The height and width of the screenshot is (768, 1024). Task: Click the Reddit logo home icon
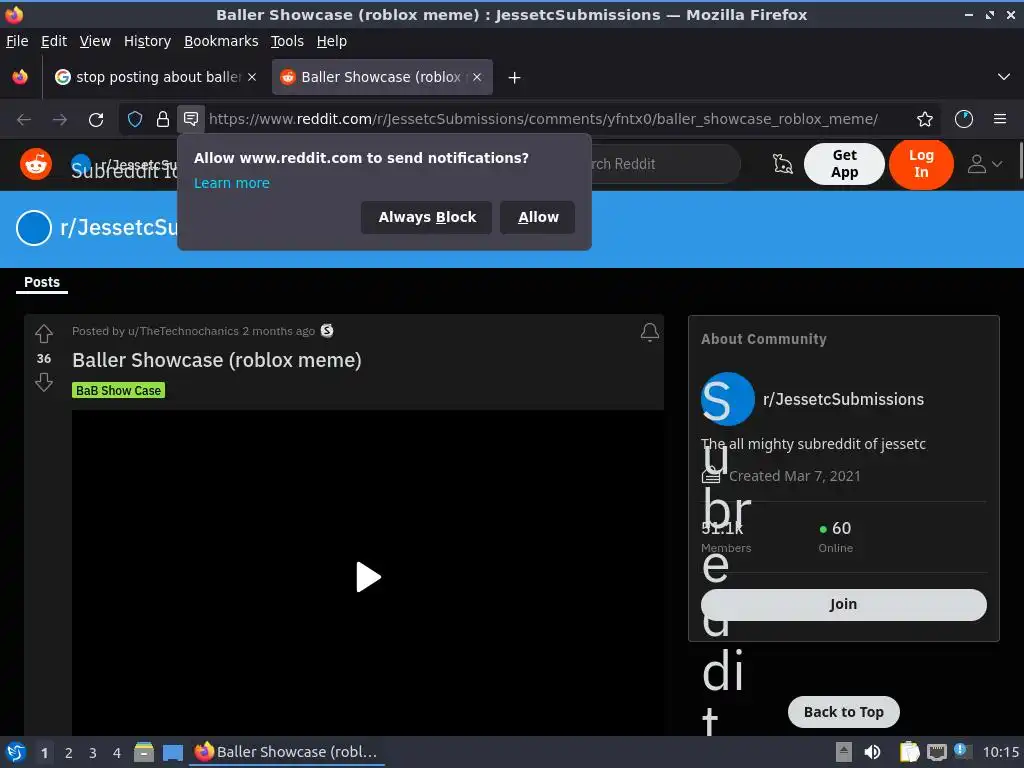tap(36, 164)
